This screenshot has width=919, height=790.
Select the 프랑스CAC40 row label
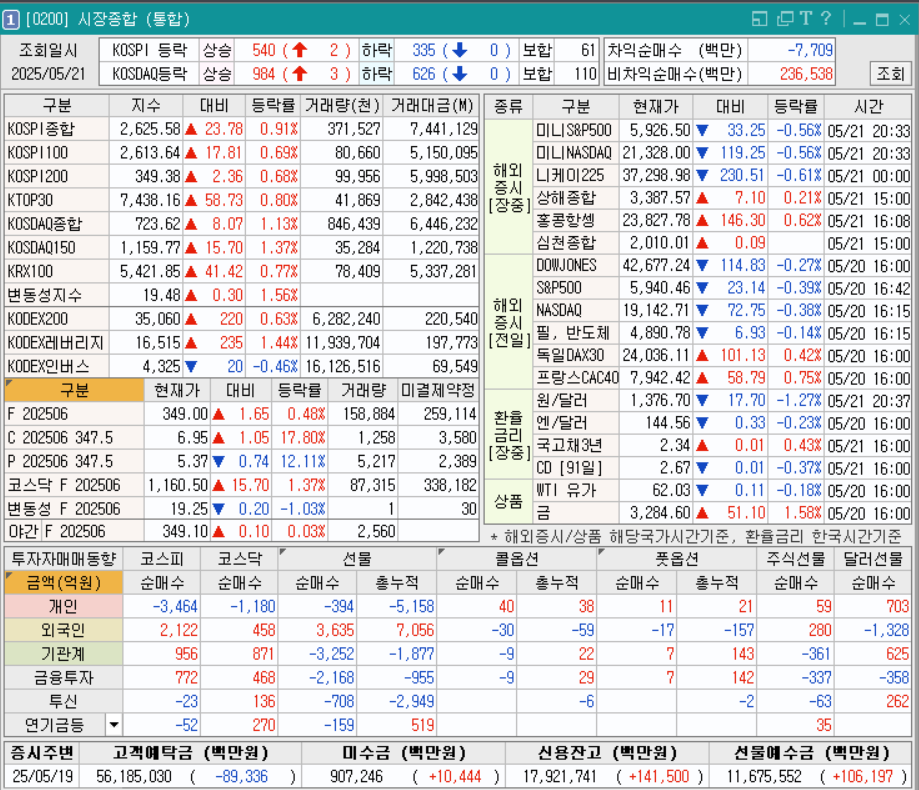click(577, 378)
